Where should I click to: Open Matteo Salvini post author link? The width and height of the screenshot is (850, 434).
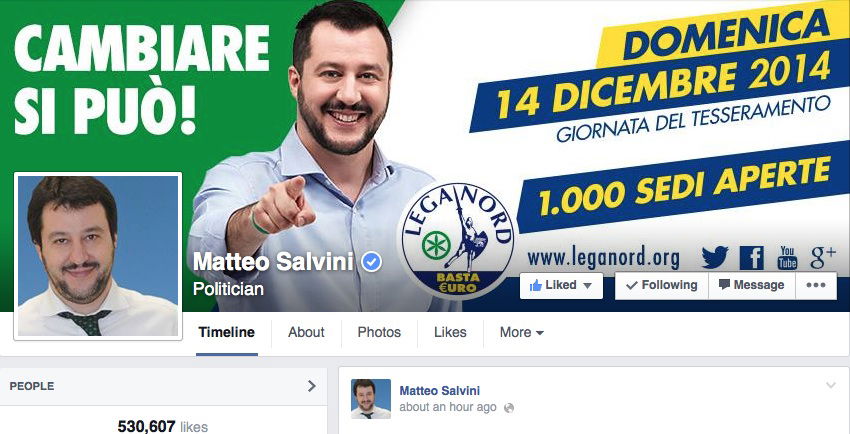[440, 391]
